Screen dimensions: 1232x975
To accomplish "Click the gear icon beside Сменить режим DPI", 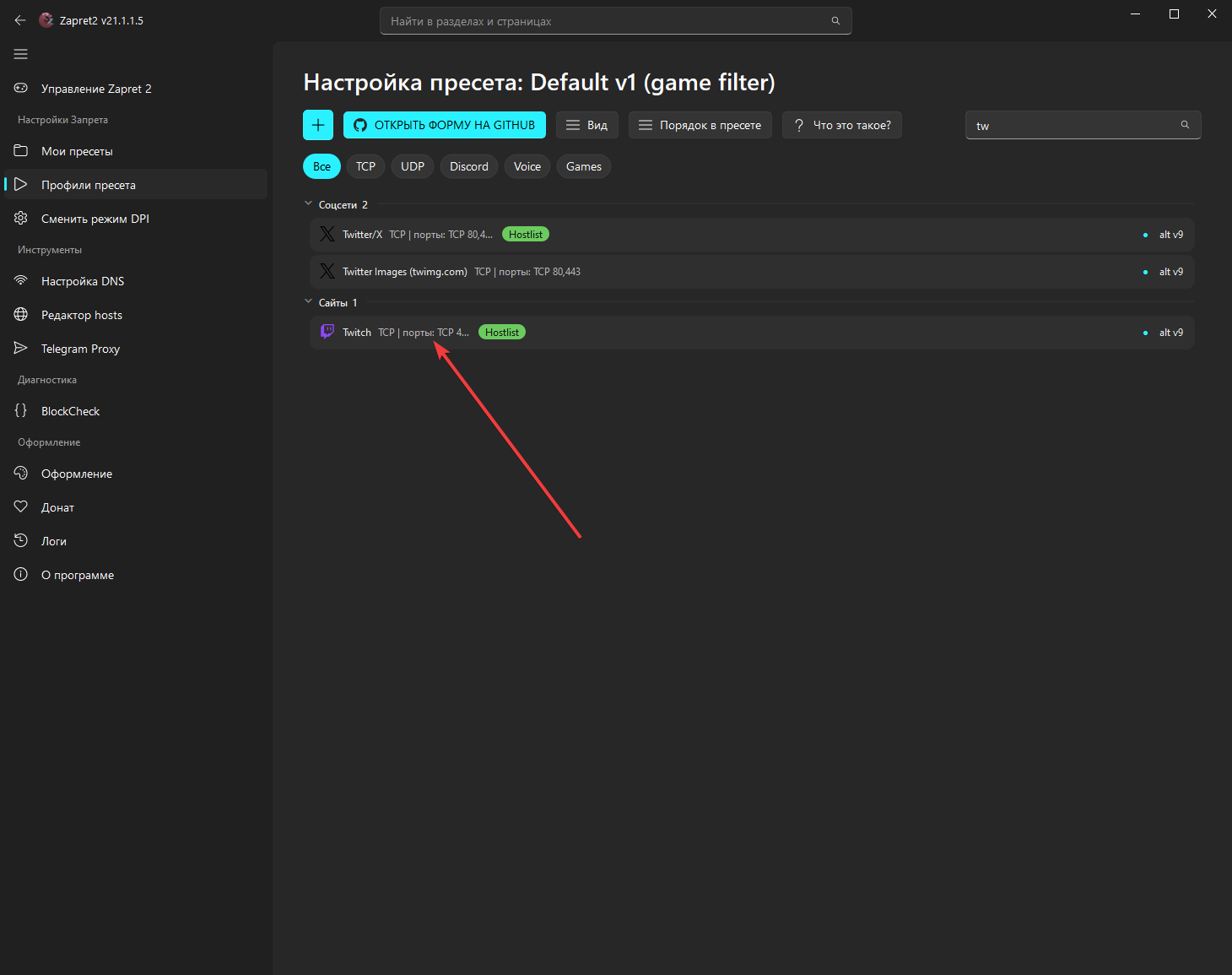I will click(21, 218).
